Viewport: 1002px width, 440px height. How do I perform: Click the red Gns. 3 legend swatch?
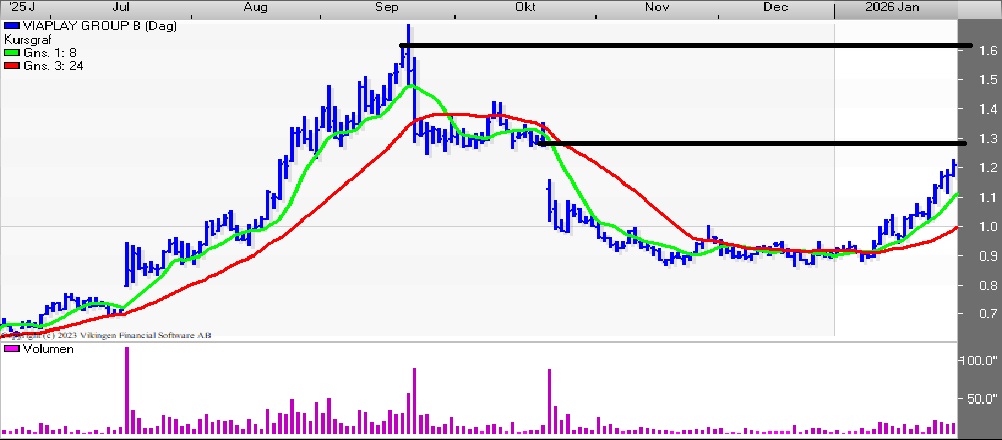(x=11, y=64)
